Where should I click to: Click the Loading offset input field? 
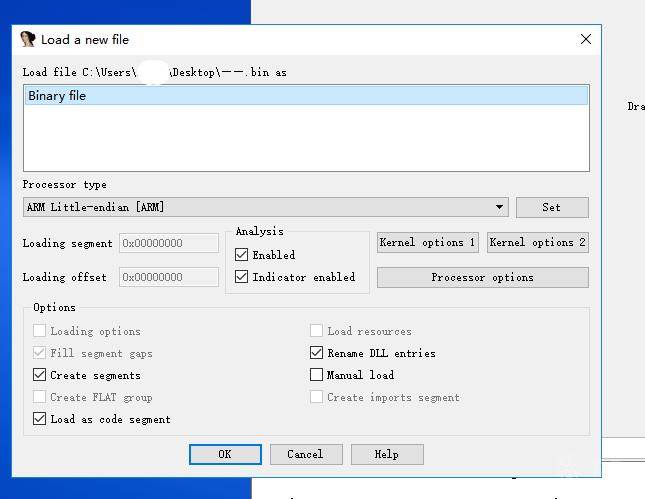(x=169, y=277)
